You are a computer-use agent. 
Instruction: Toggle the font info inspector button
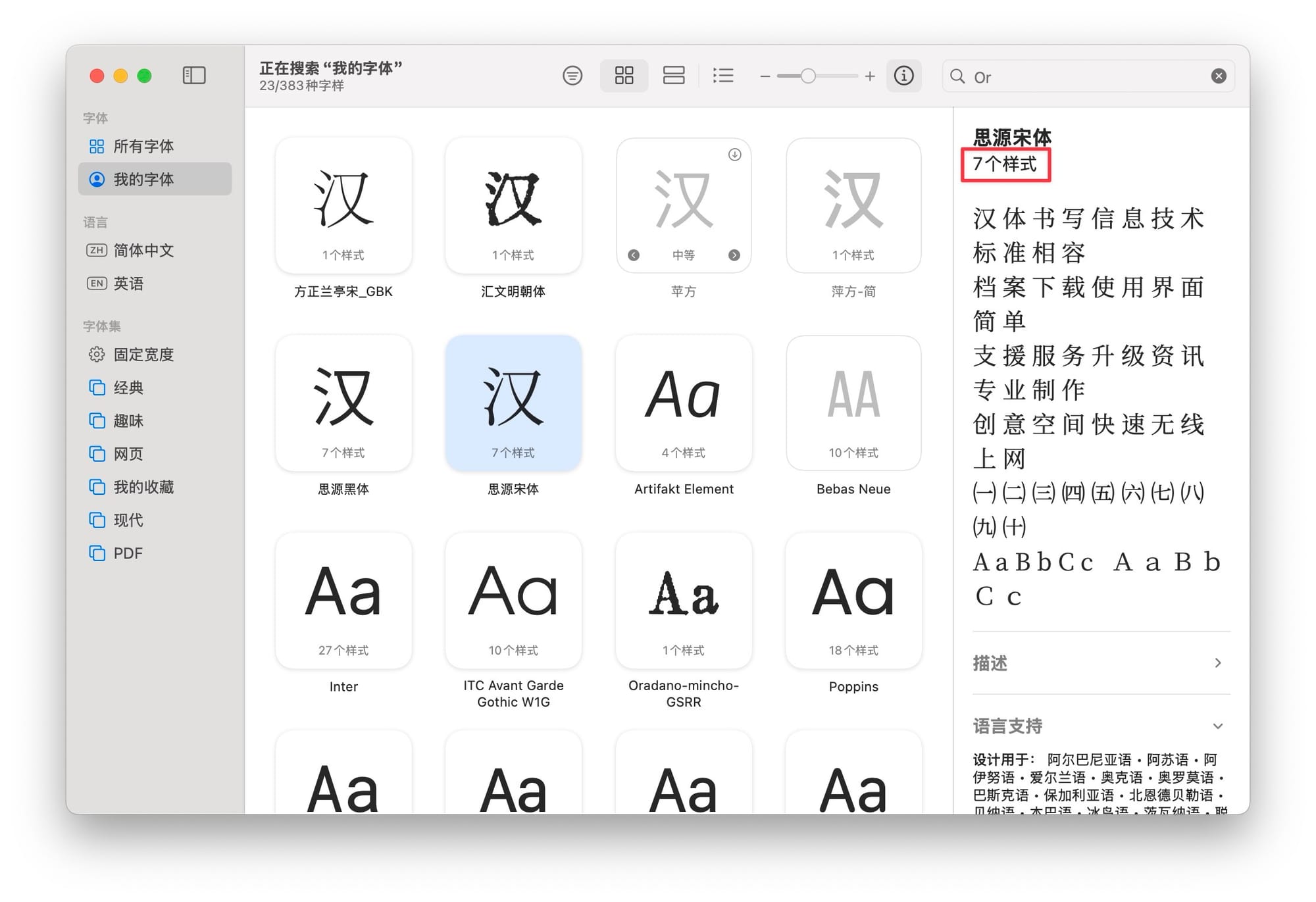[x=903, y=76]
